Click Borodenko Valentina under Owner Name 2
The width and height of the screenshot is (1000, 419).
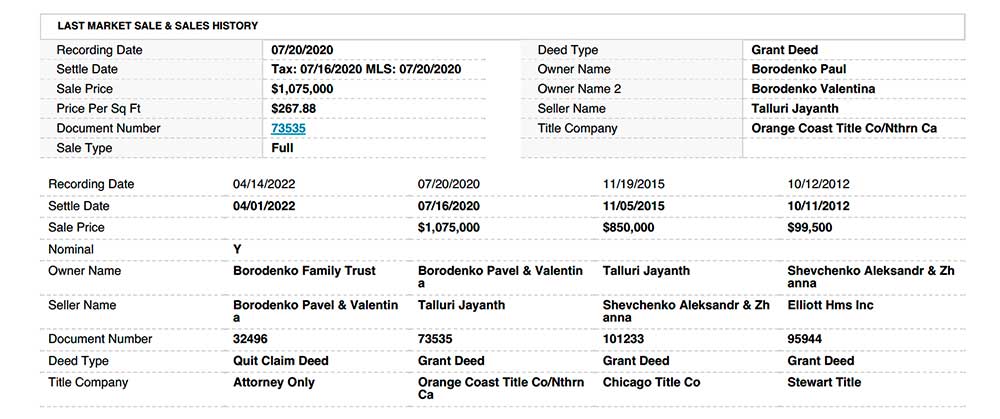coord(813,89)
